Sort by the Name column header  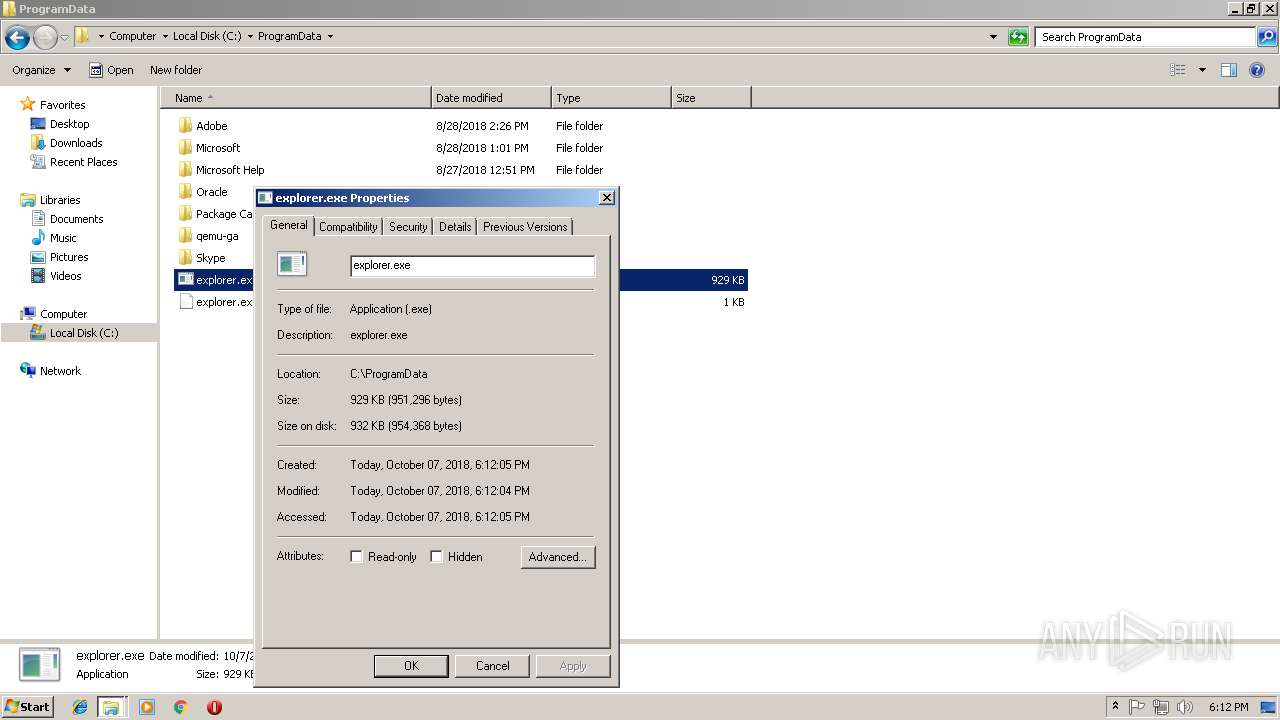pos(296,98)
